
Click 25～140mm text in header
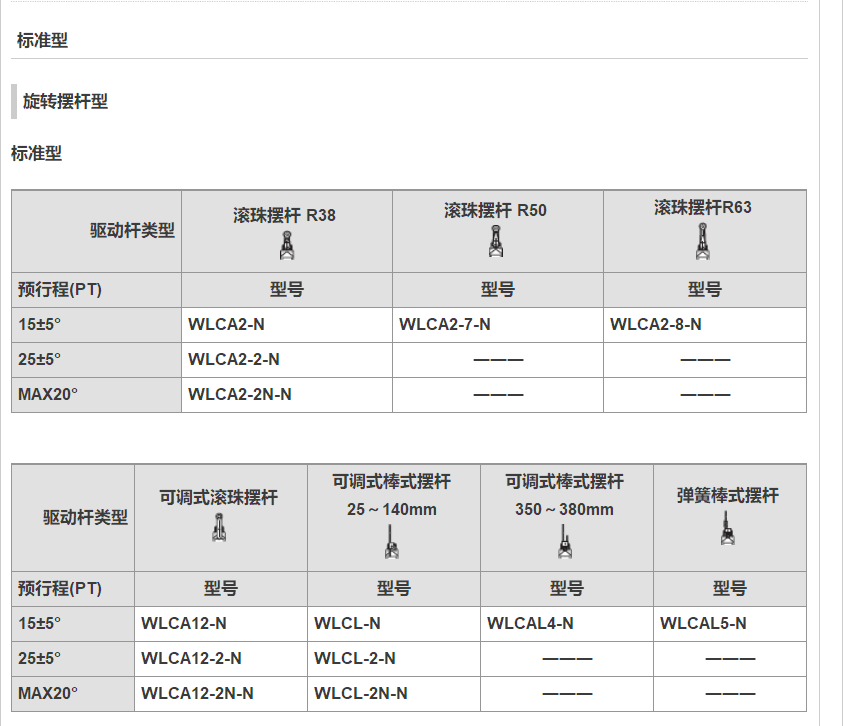click(x=392, y=509)
